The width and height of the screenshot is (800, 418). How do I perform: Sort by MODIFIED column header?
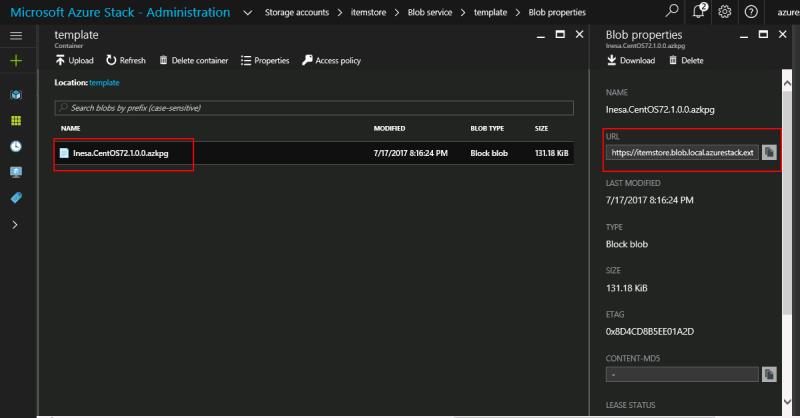pos(389,129)
